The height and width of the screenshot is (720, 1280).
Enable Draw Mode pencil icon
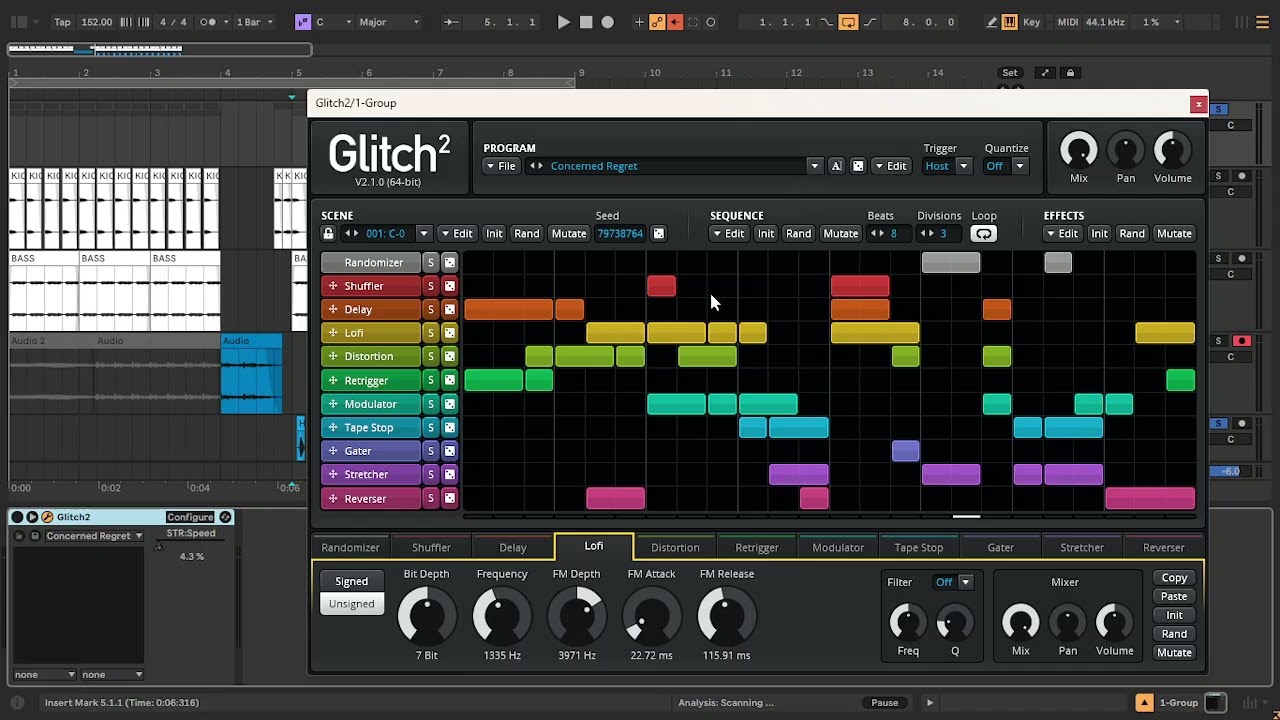992,22
